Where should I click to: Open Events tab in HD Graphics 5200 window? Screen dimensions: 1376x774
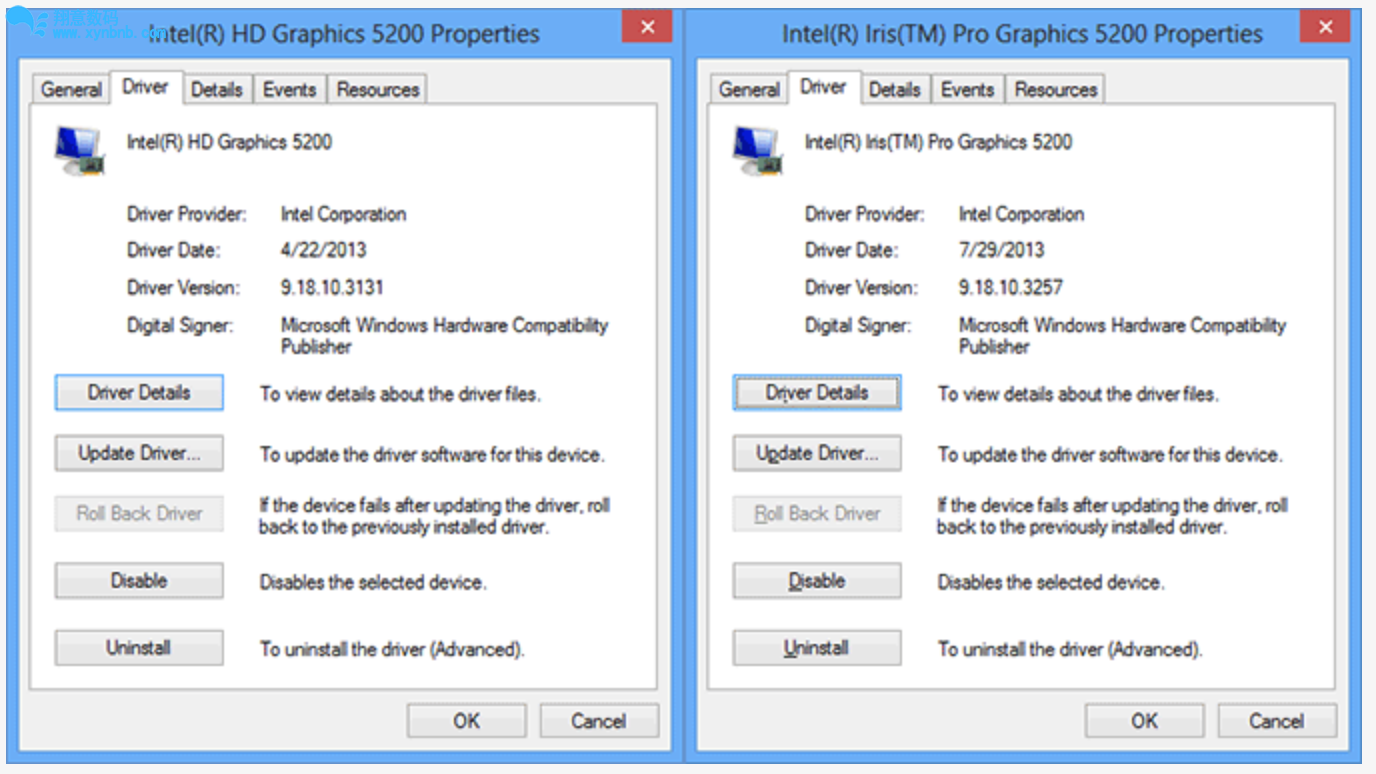point(290,89)
